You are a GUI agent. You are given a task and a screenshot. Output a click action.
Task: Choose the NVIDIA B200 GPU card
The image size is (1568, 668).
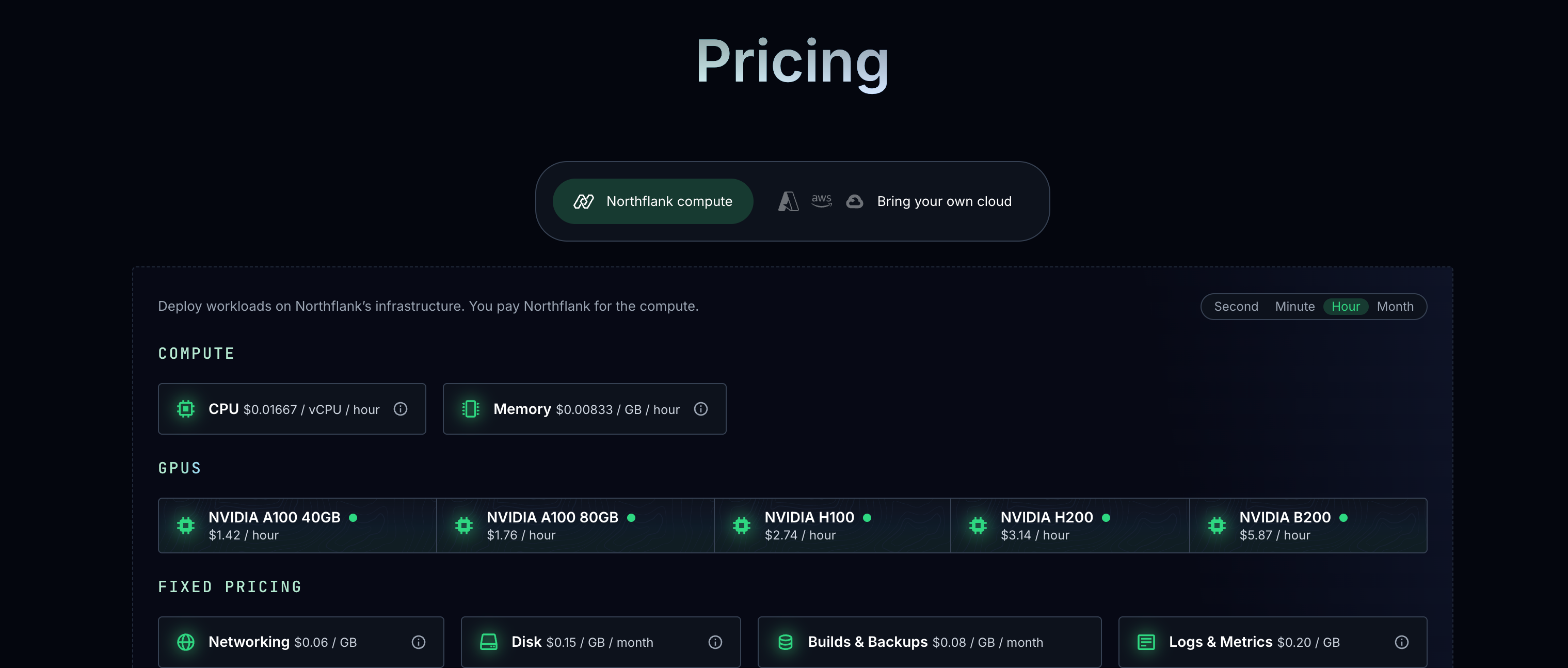coord(1308,526)
